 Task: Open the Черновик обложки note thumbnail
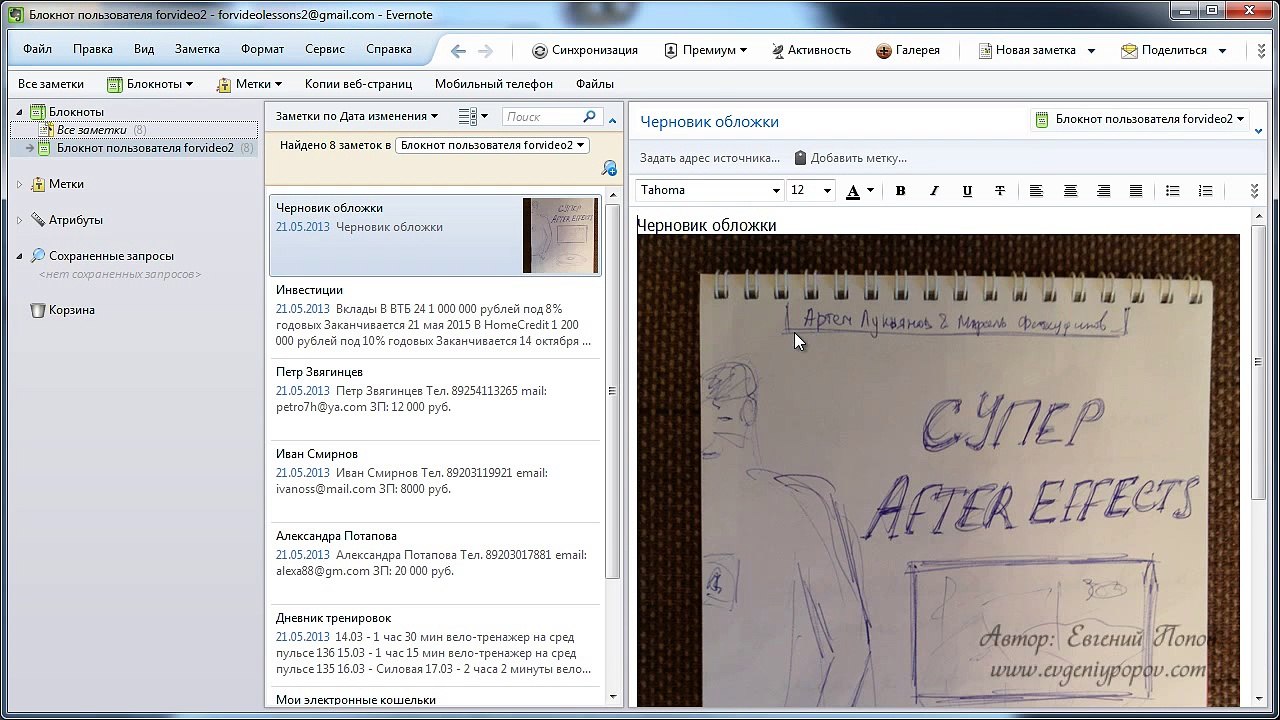[x=561, y=236]
